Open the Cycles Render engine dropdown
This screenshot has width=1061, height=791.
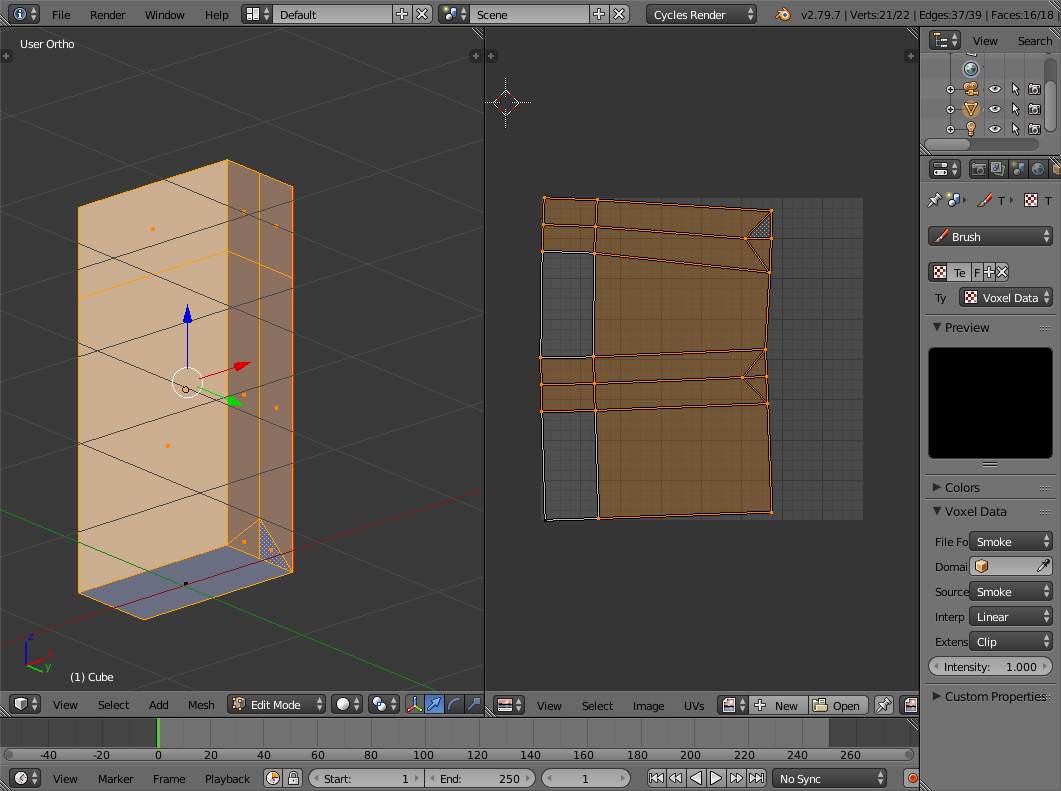[701, 14]
